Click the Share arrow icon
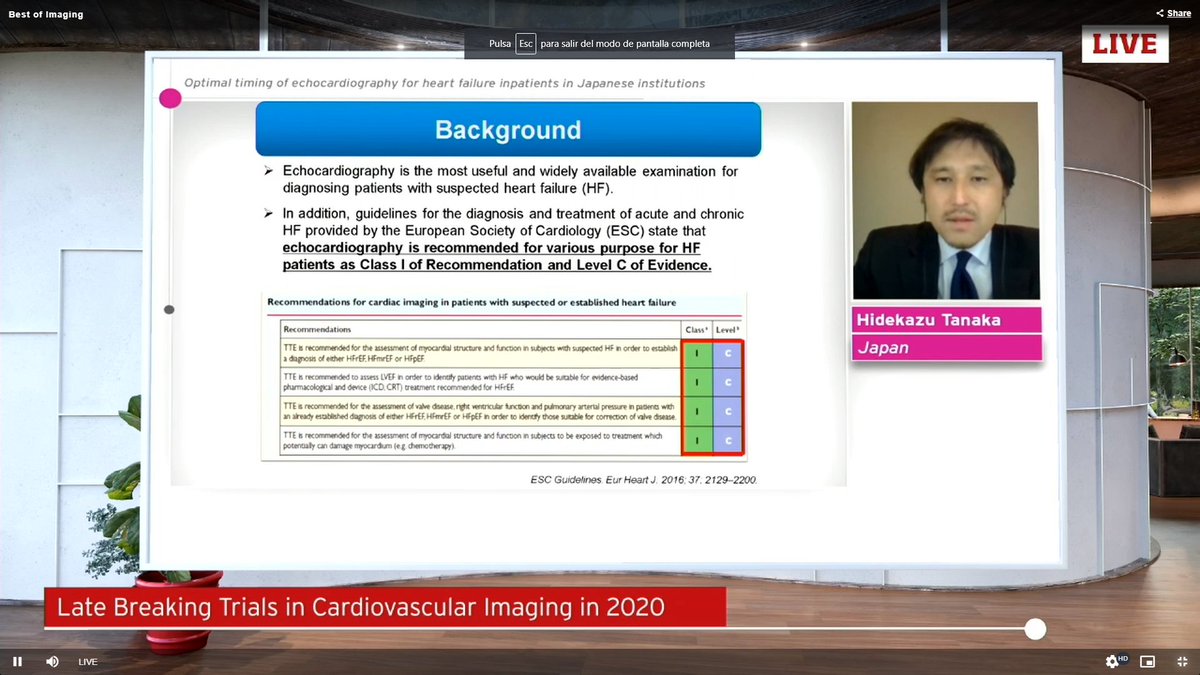The height and width of the screenshot is (675, 1200). pos(1162,13)
